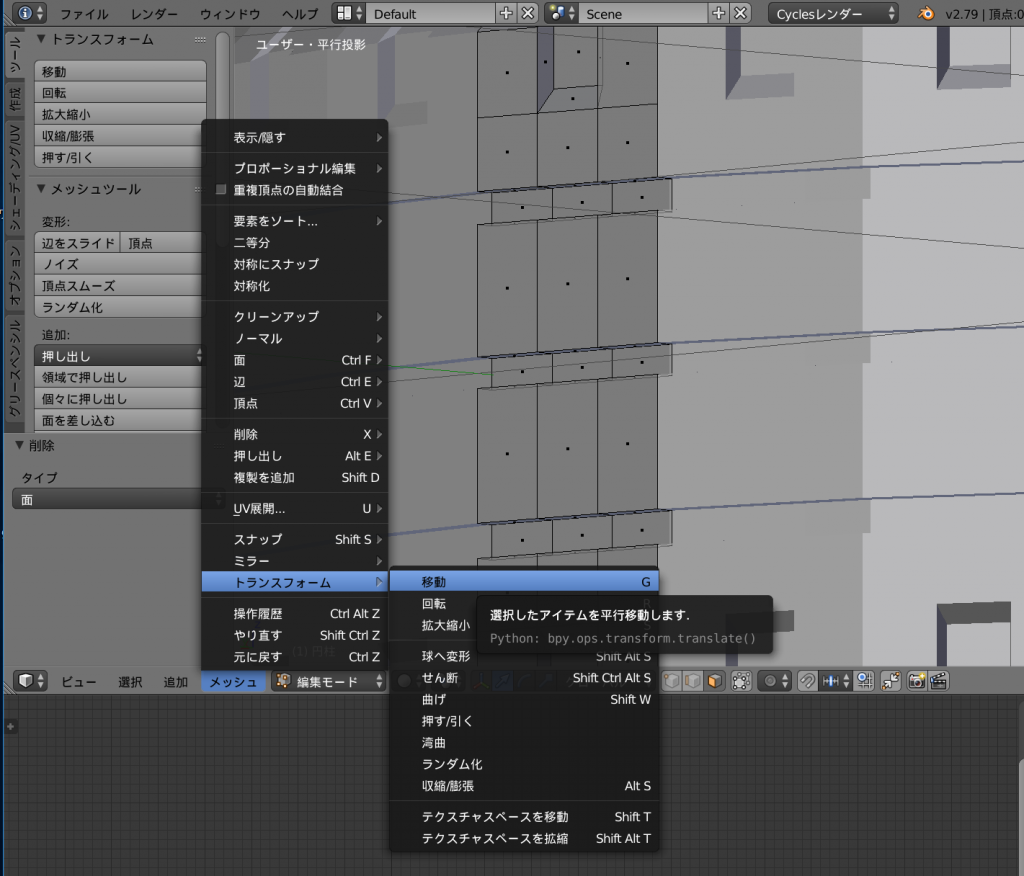Select 収縮/膨張 in the submenu
Viewport: 1024px width, 876px height.
click(x=523, y=786)
